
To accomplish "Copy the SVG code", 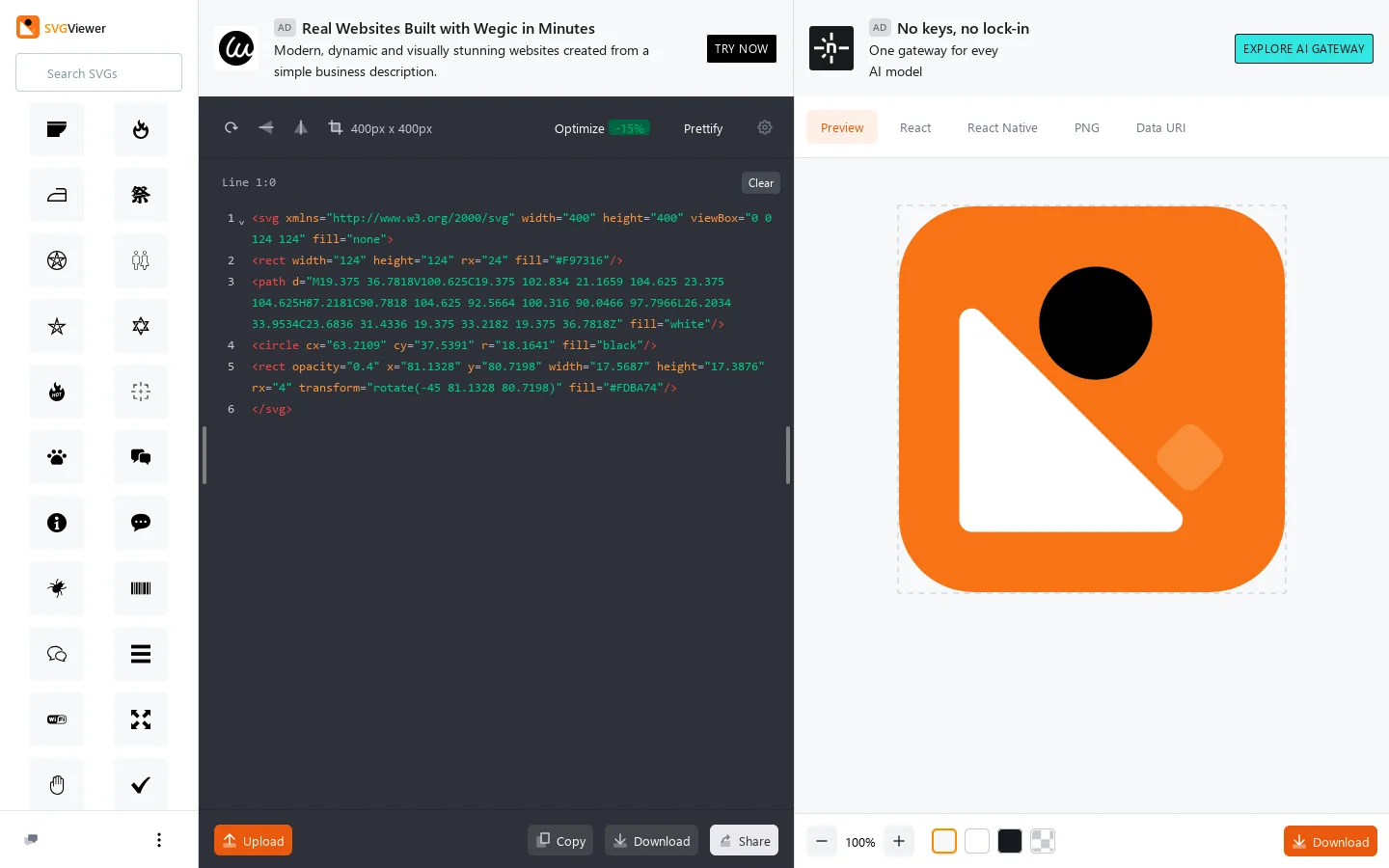I will point(560,841).
